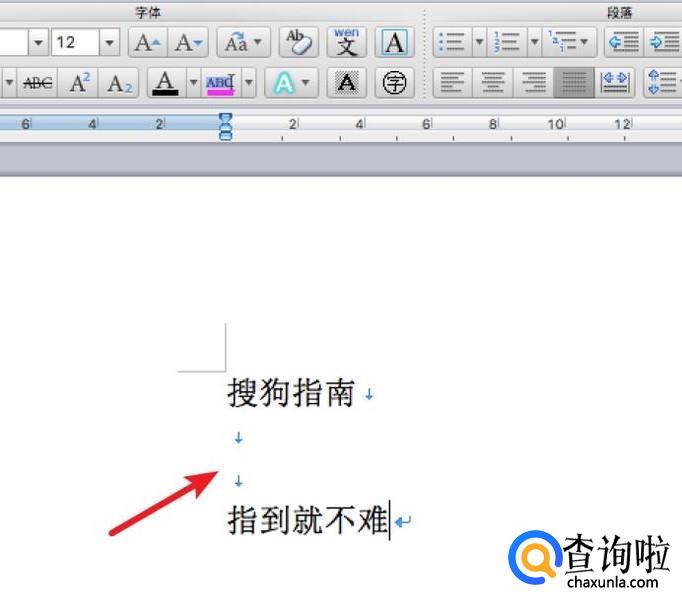682x613 pixels.
Task: Toggle superscript formatting
Action: [x=79, y=82]
